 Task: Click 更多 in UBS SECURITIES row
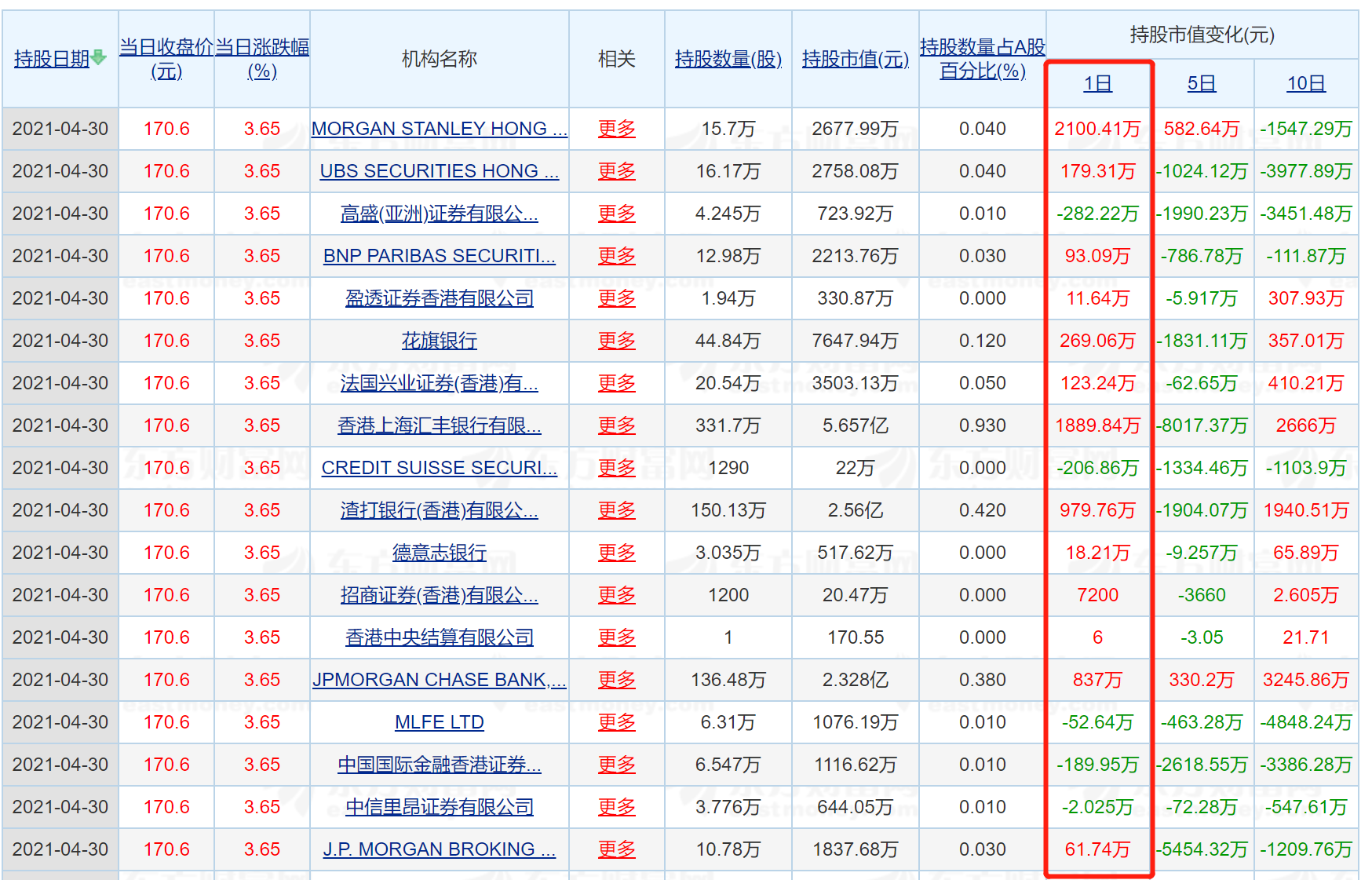click(617, 171)
